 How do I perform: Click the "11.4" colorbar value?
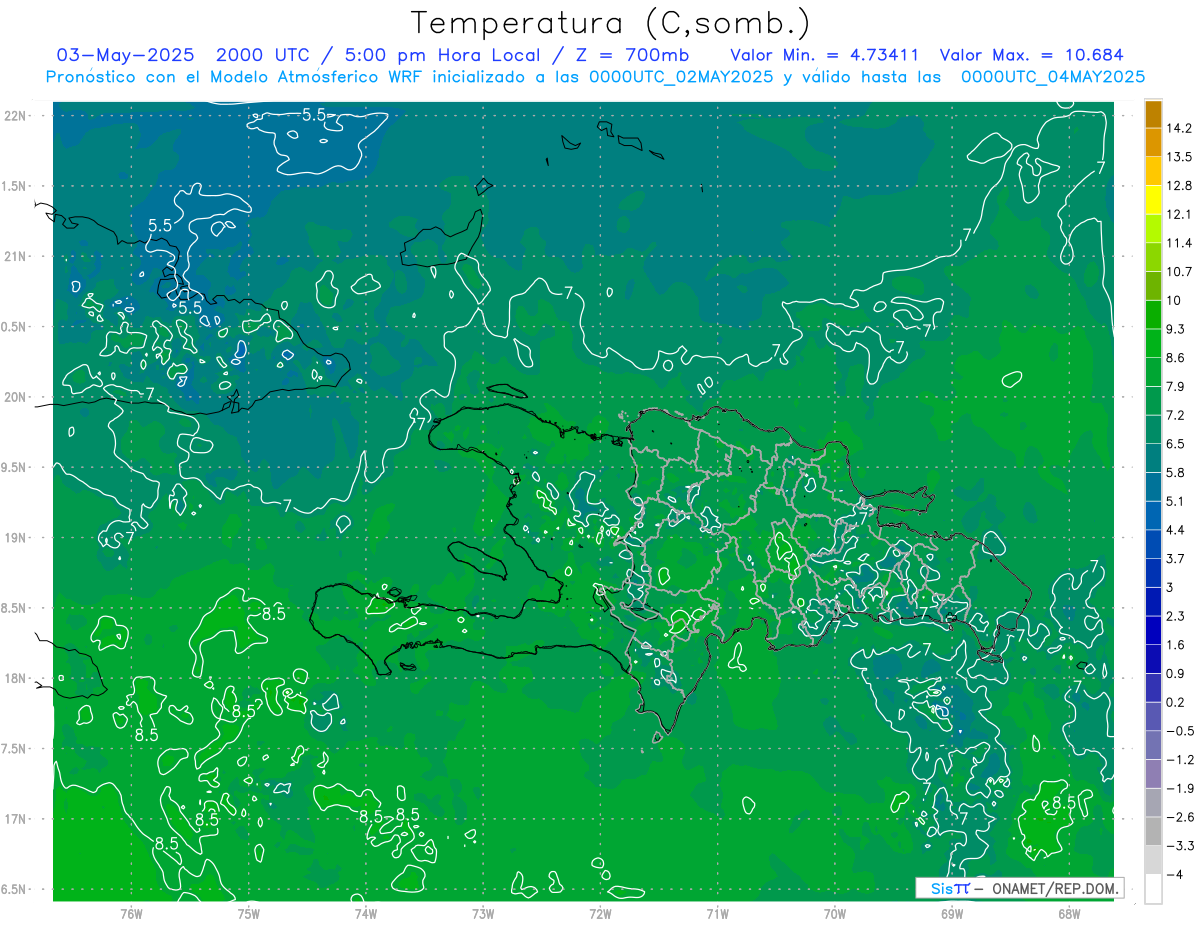[1180, 244]
